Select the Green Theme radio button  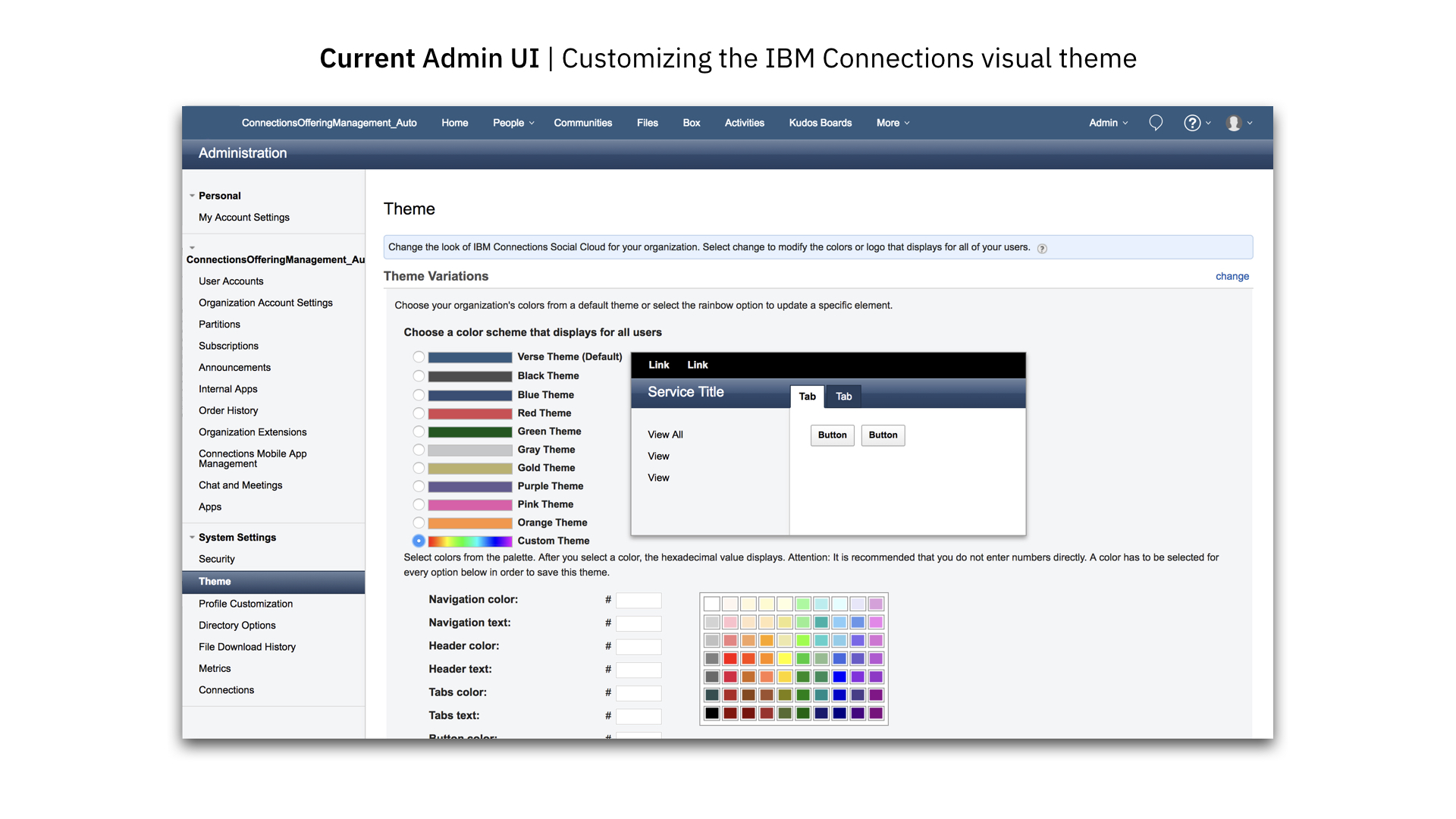[419, 431]
